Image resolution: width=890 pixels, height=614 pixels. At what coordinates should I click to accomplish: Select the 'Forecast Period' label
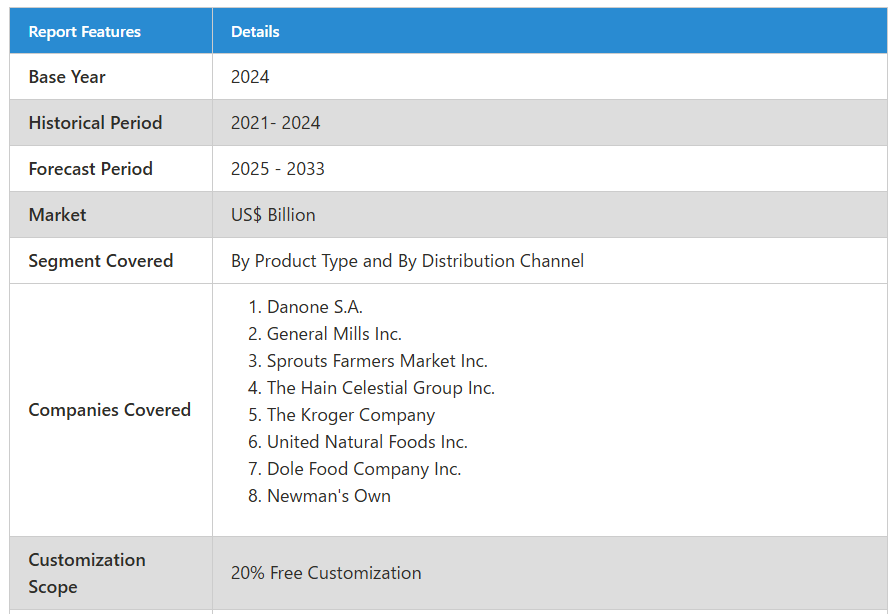click(x=90, y=169)
